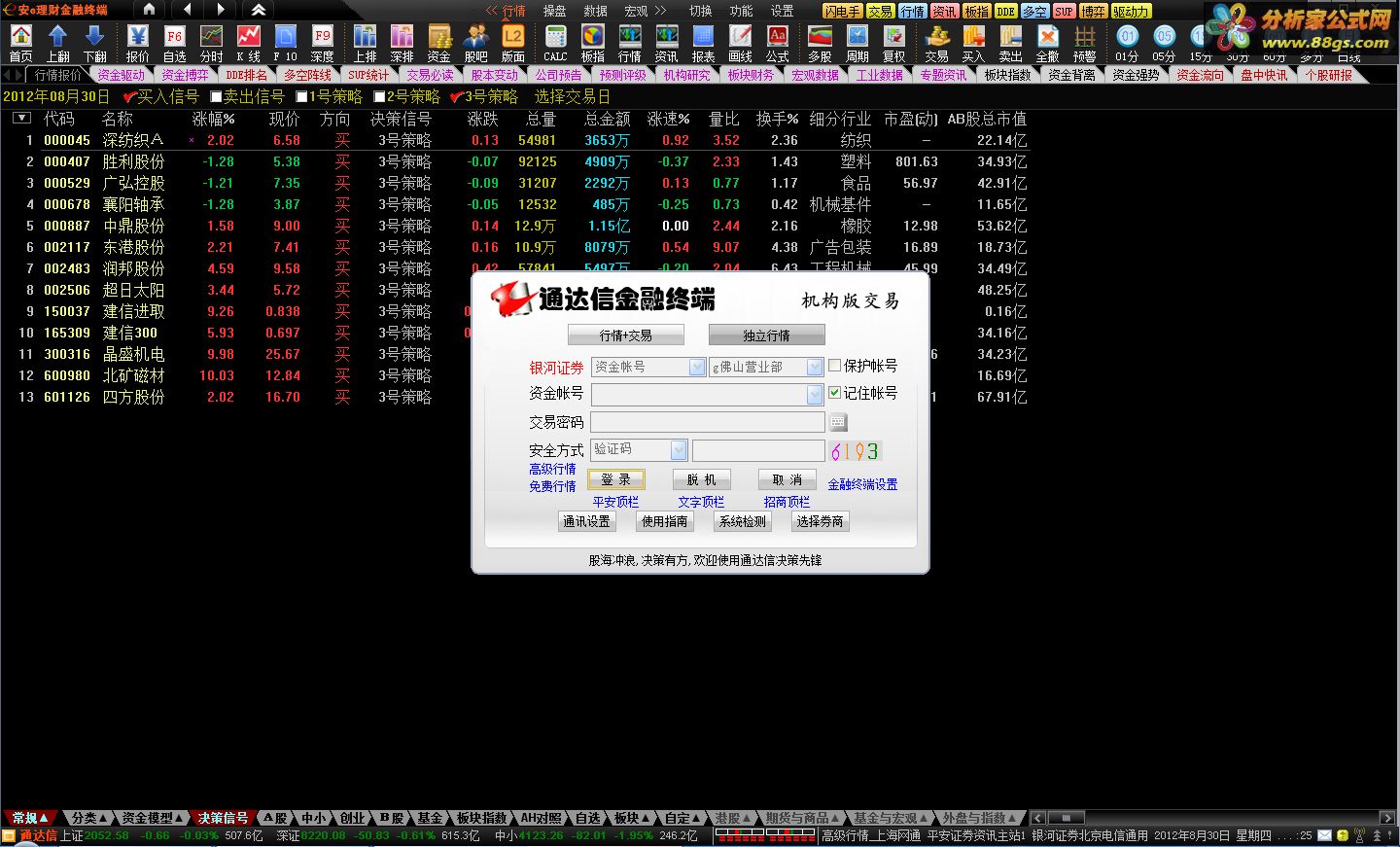Expand the 分类 bottom tab menu

pyautogui.click(x=102, y=818)
